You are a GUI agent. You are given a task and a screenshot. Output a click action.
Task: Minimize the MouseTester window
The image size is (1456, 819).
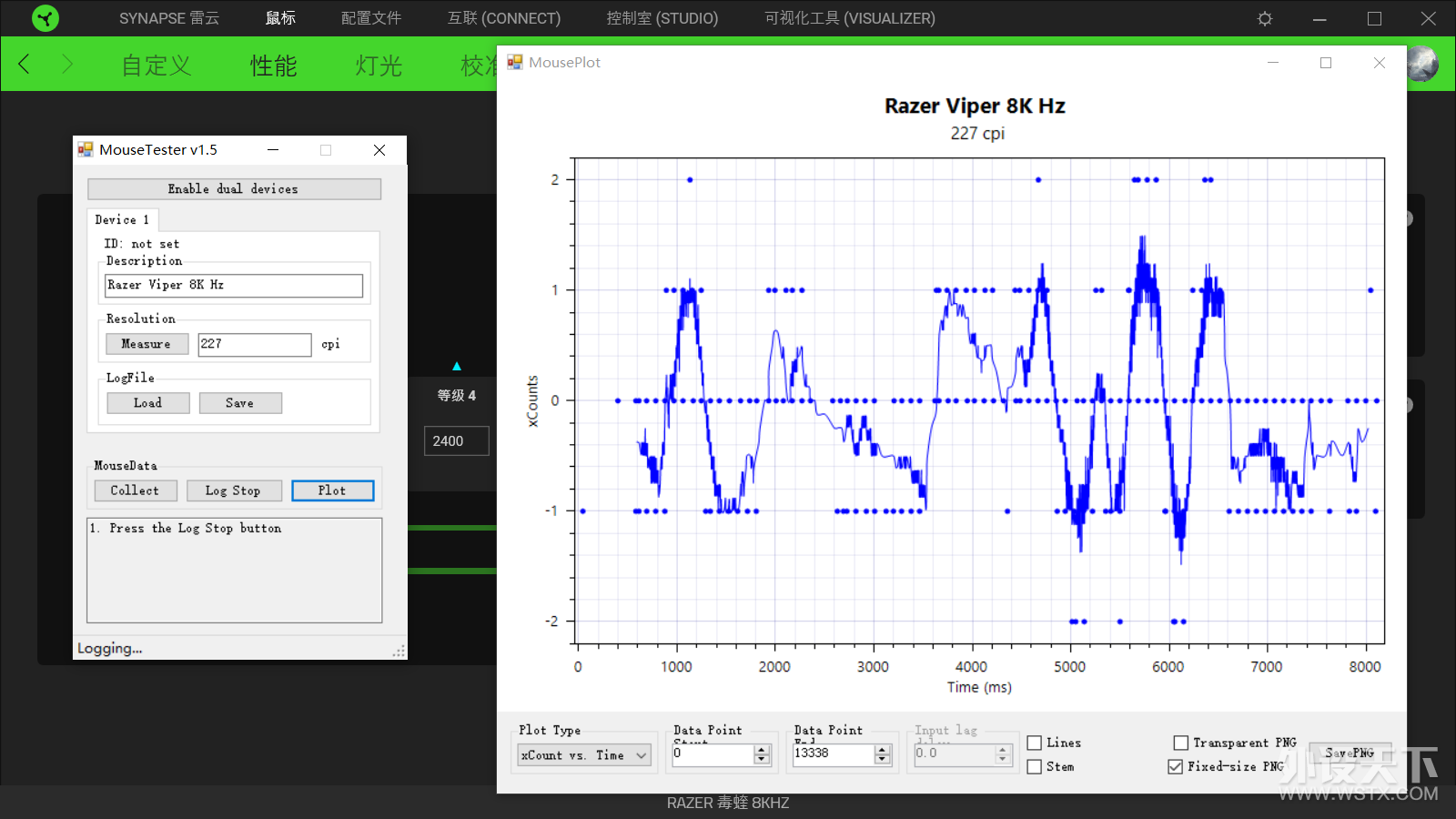[x=273, y=149]
